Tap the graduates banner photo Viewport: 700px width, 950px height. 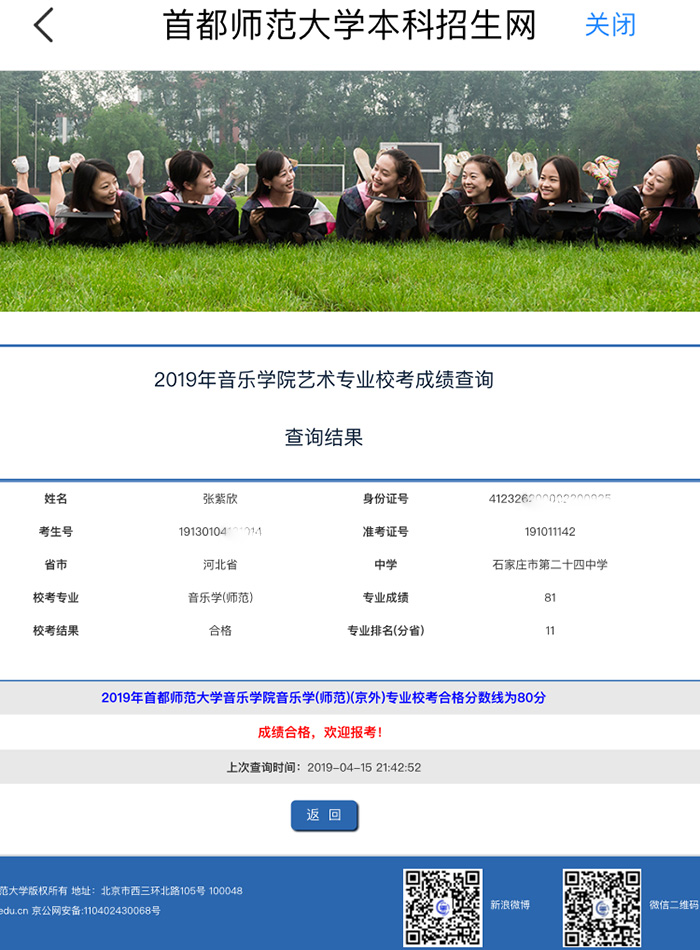point(350,191)
